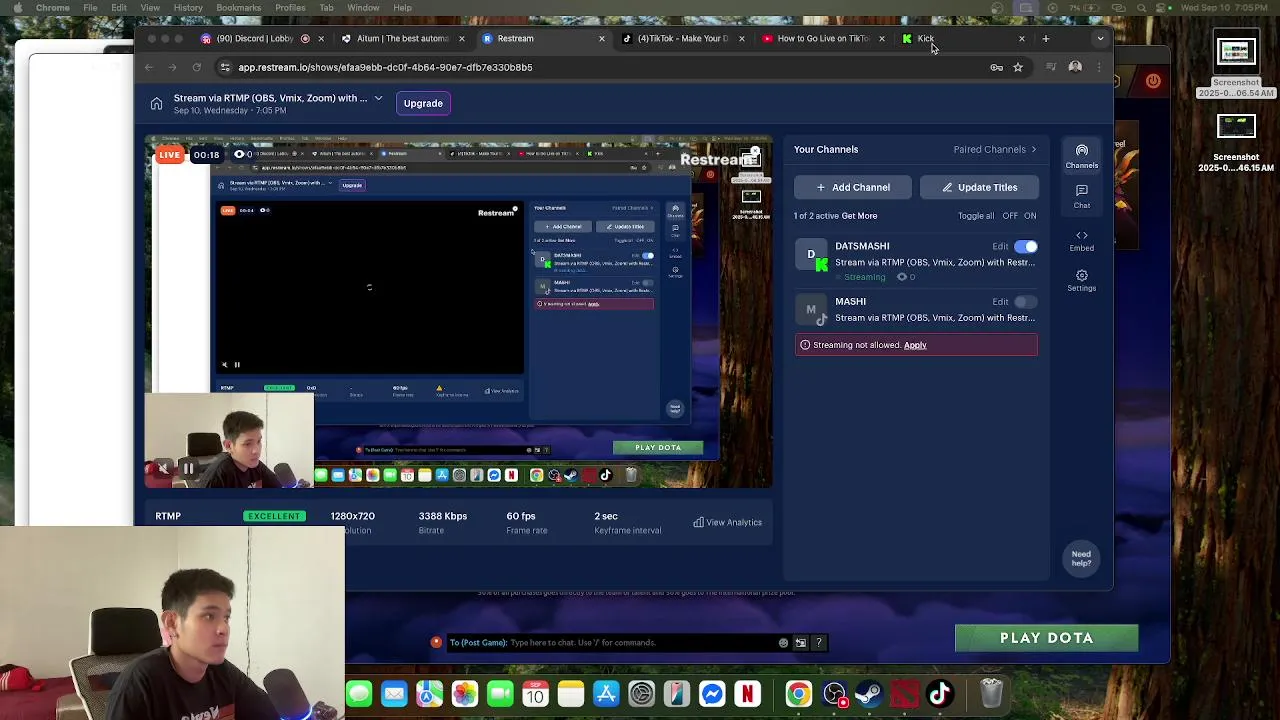Open the Restream Settings gear icon
The height and width of the screenshot is (720, 1280).
click(x=1081, y=281)
